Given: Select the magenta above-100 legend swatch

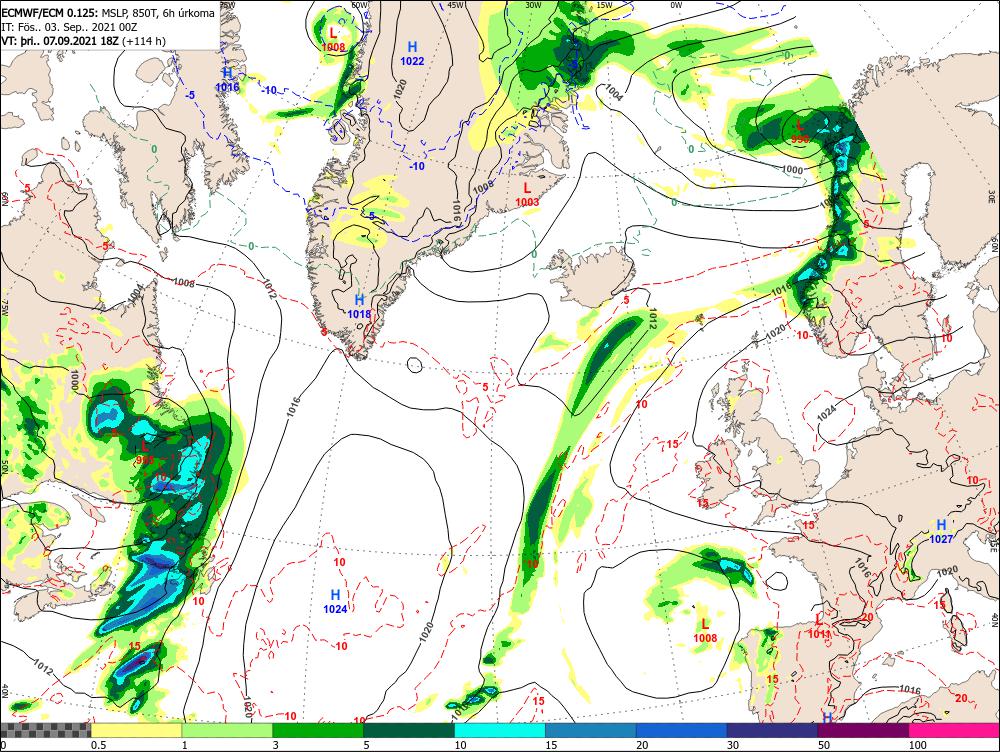Looking at the screenshot, I should 954,730.
